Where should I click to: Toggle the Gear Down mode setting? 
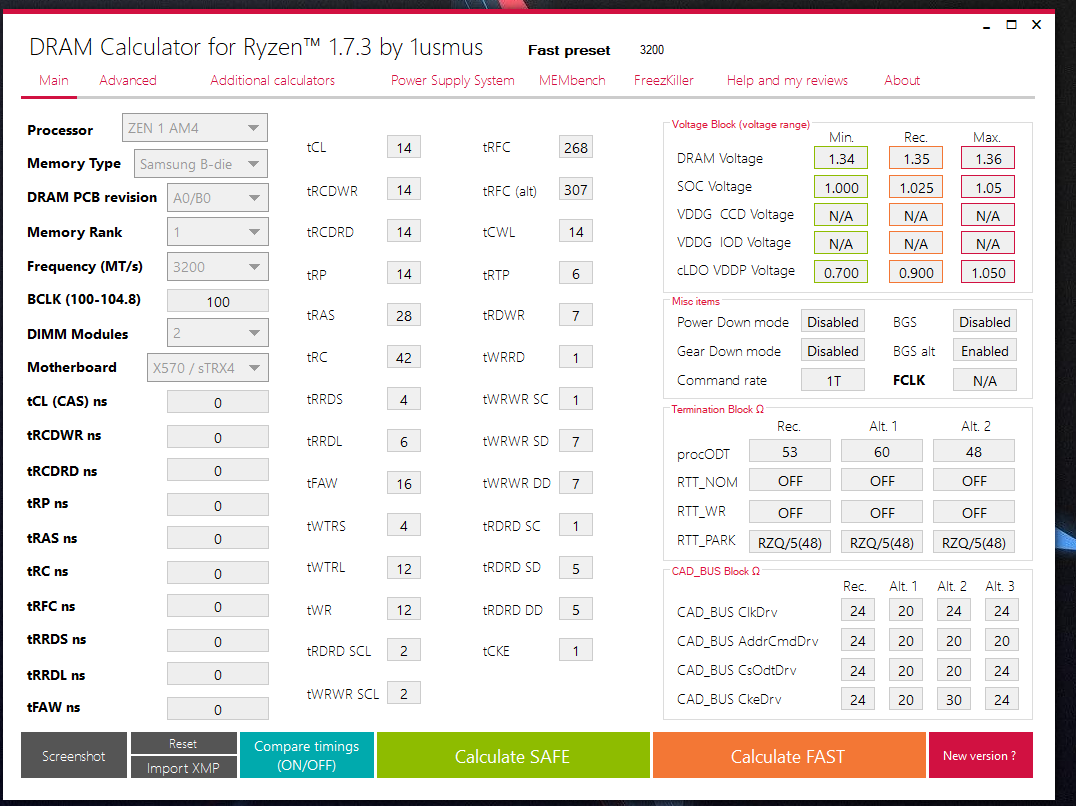833,350
